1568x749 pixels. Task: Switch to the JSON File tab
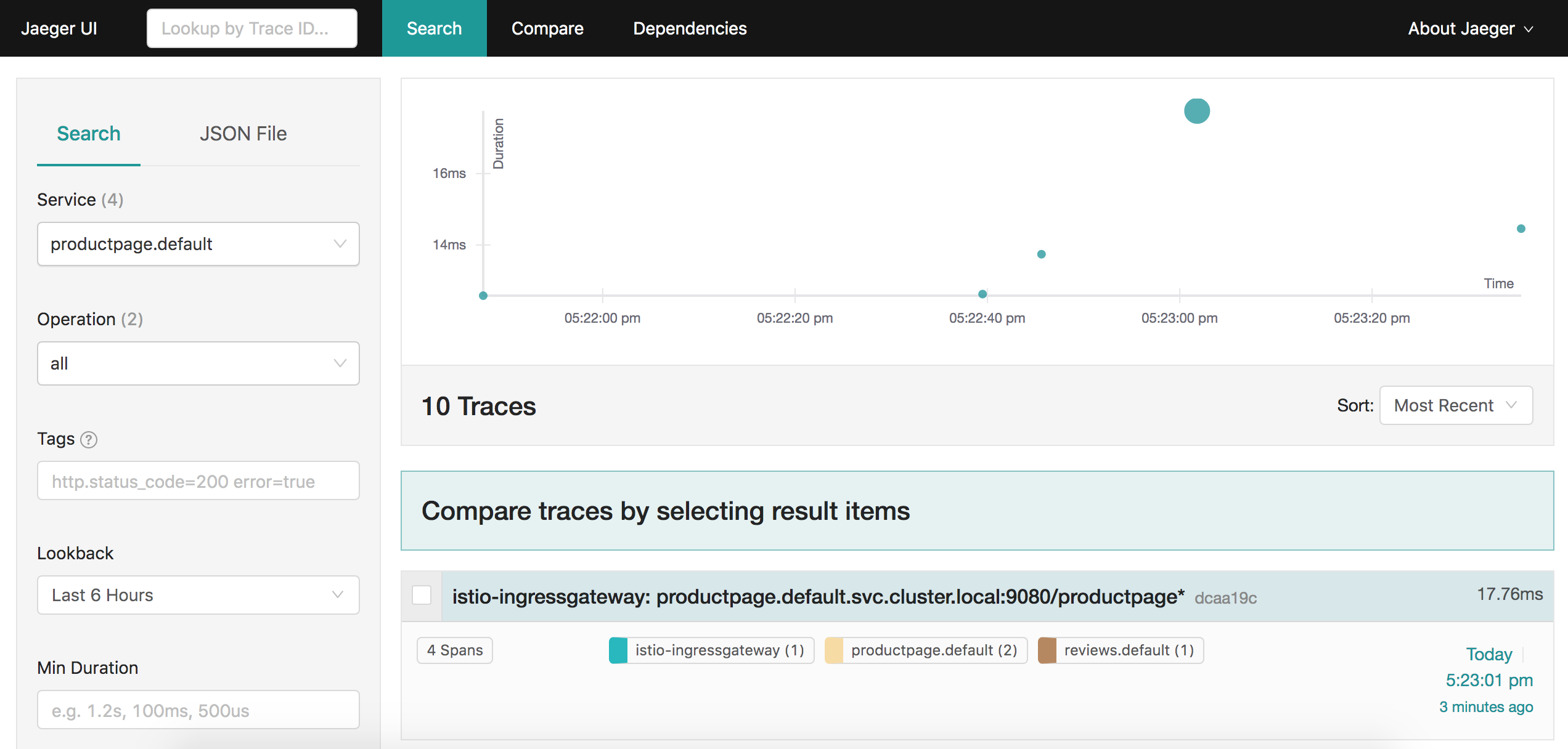[243, 134]
